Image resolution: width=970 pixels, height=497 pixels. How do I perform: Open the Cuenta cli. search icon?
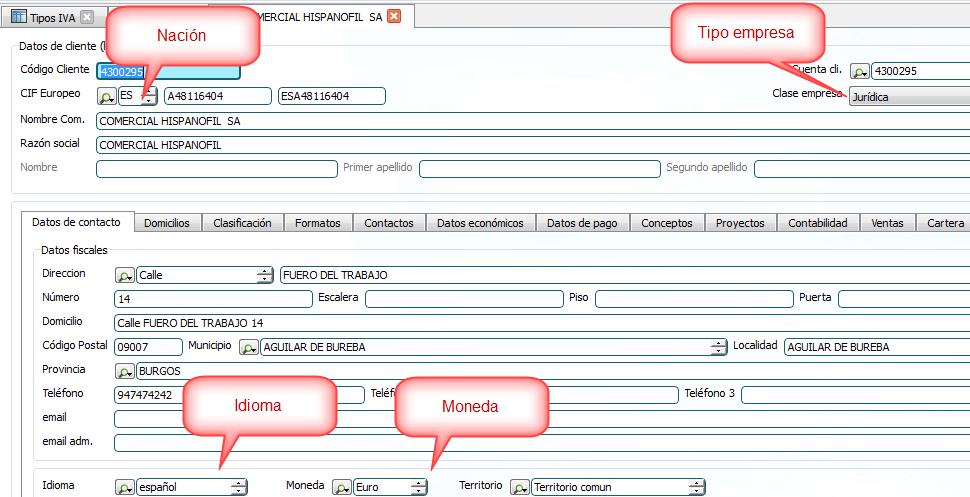tap(859, 72)
